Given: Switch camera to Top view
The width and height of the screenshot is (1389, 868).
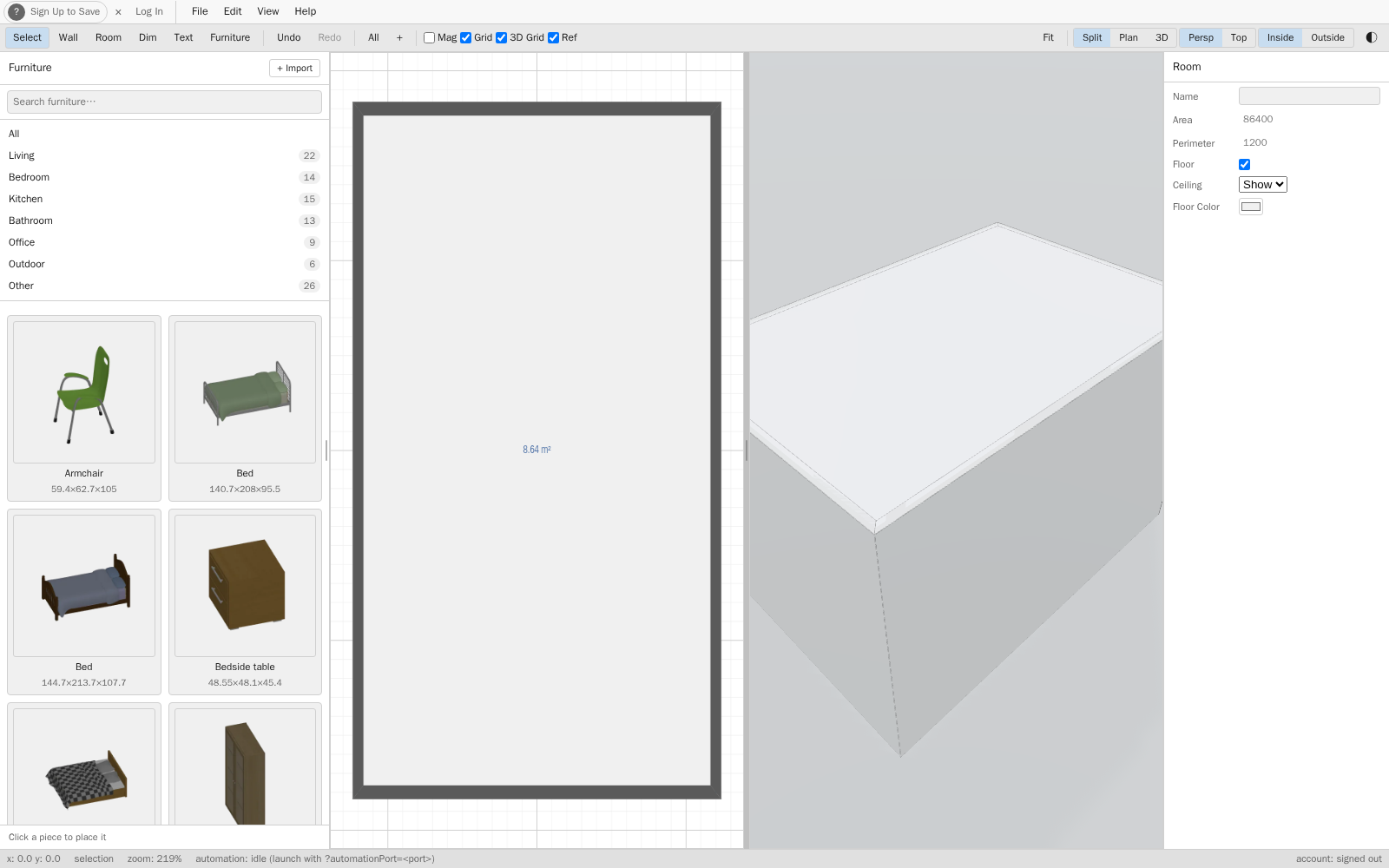Looking at the screenshot, I should pos(1239,37).
